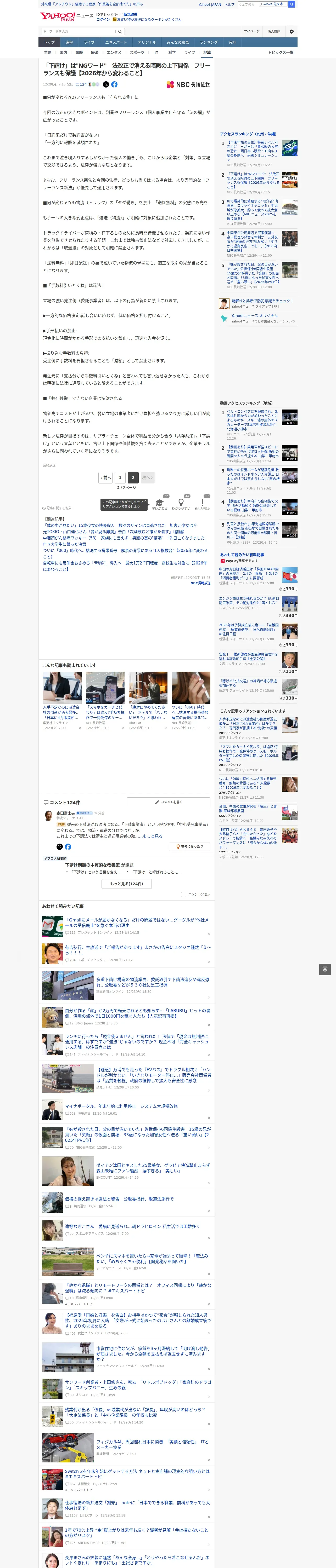Open the ランキング navigation tab
This screenshot has width=336, height=1568.
pyautogui.click(x=209, y=43)
